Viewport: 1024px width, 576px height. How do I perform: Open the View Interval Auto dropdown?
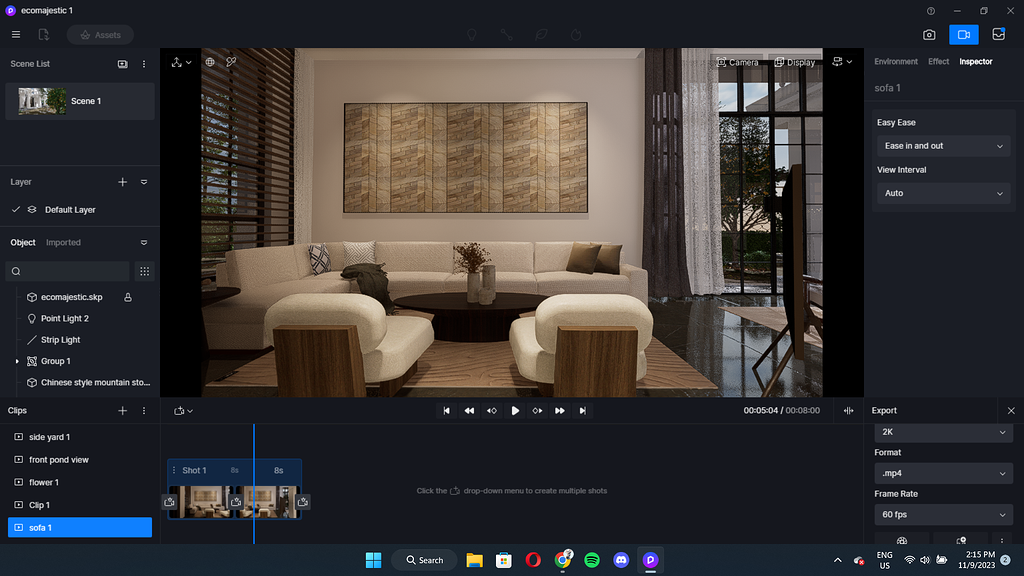(941, 193)
